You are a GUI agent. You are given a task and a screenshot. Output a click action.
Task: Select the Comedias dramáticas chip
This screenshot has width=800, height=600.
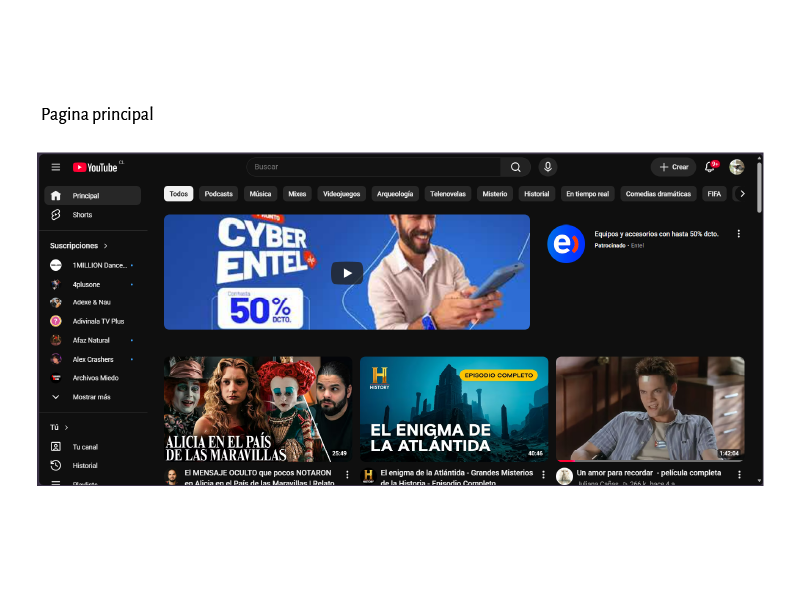pyautogui.click(x=658, y=194)
